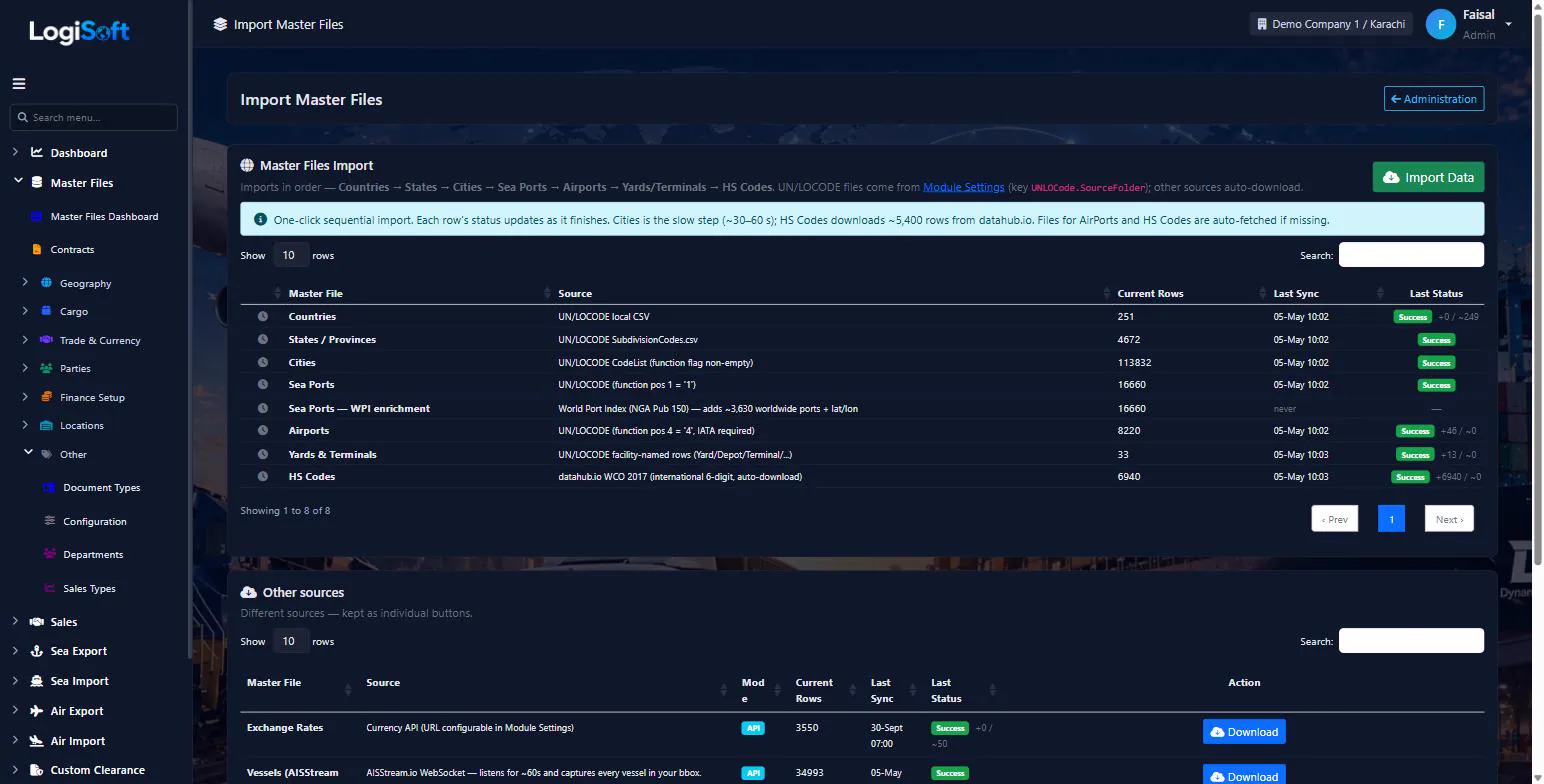Sort by the Master File column header
This screenshot has height=784, width=1544.
(x=315, y=293)
